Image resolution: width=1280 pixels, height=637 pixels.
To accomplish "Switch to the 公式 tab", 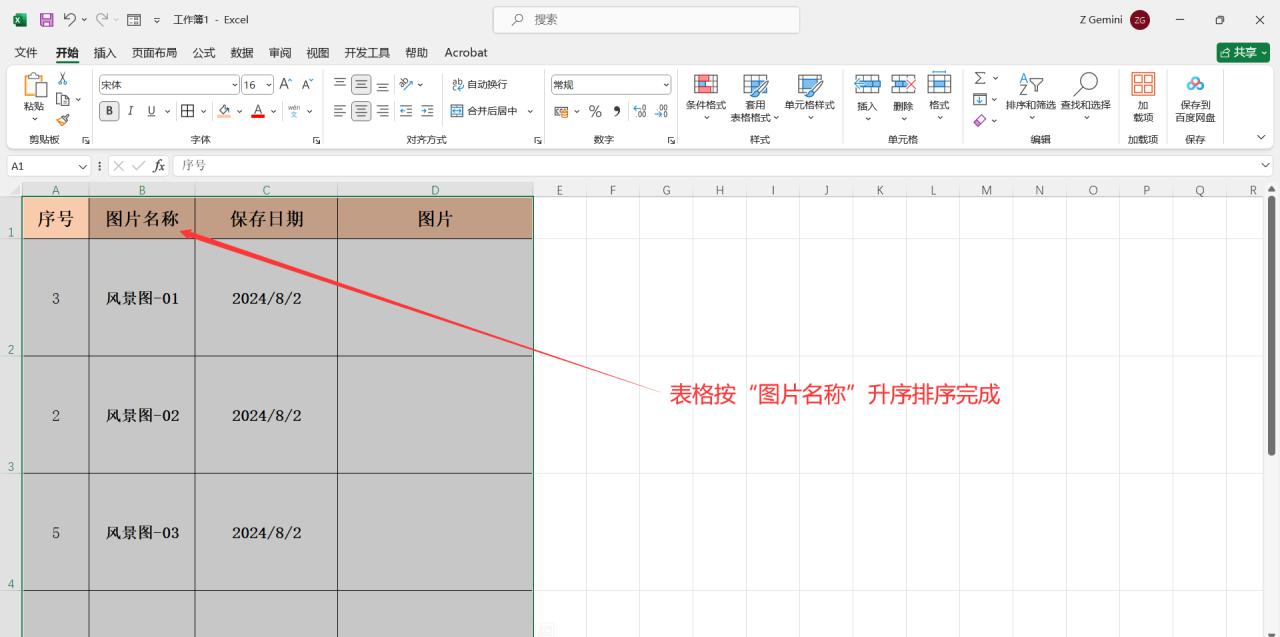I will click(x=204, y=53).
